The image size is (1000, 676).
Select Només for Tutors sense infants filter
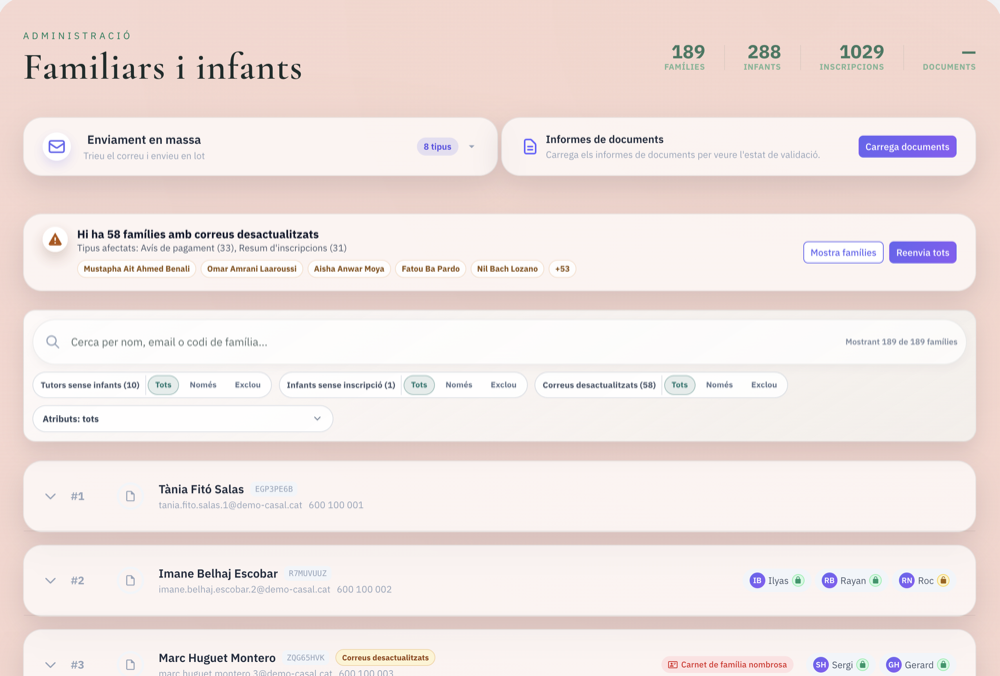(x=204, y=384)
